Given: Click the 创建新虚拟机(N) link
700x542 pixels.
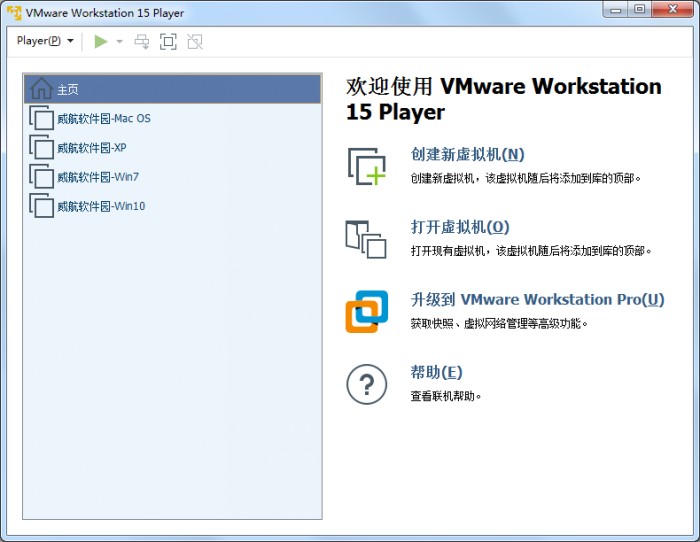Looking at the screenshot, I should (x=467, y=154).
